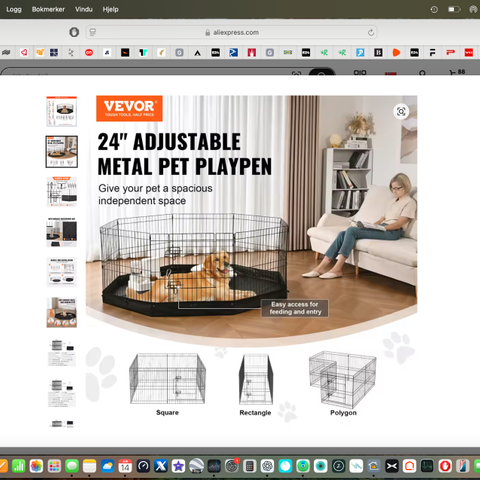Screen dimensions: 480x480
Task: Select the fourth product thumbnail
Action: coord(62,232)
